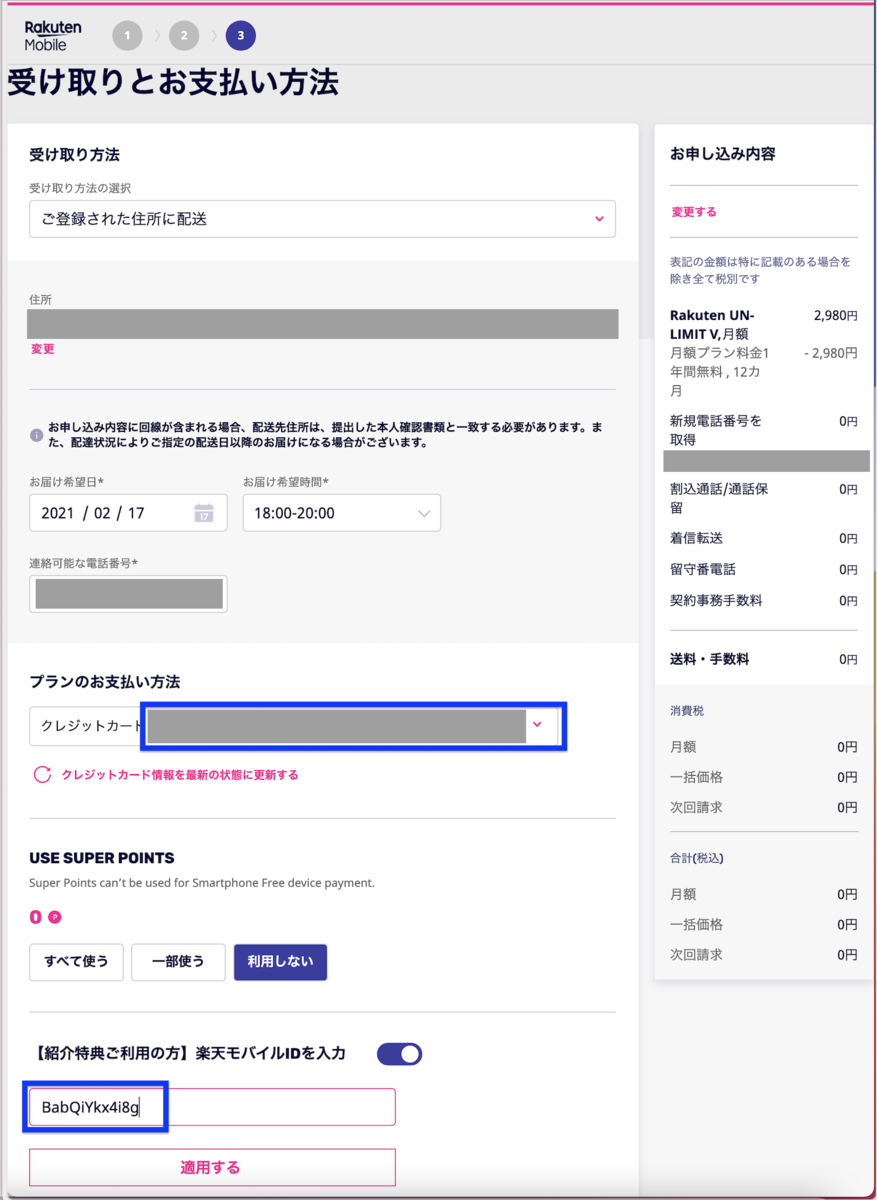This screenshot has width=877, height=1200.
Task: Click the 留守番電話 row label
Action: [702, 569]
